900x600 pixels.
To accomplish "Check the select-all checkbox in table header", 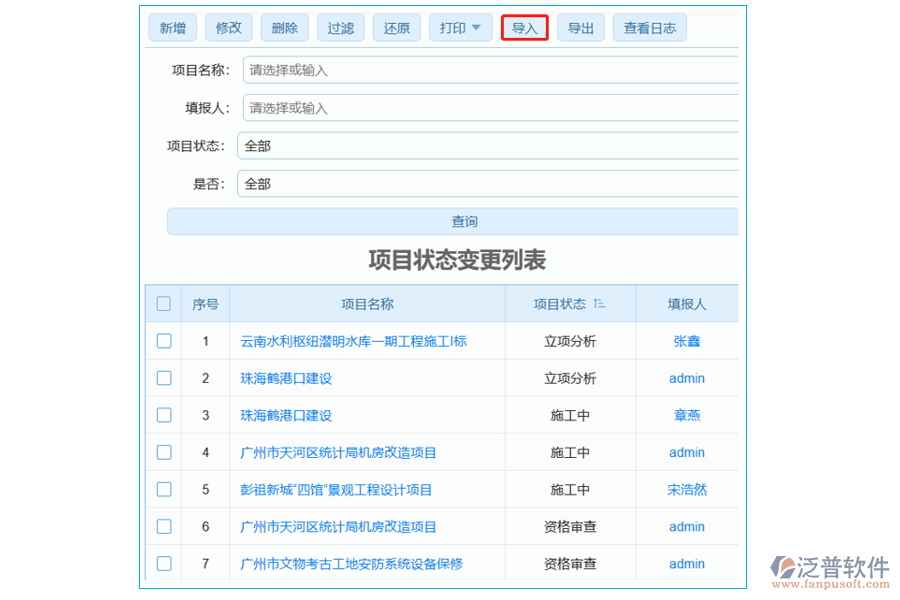I will coord(163,303).
